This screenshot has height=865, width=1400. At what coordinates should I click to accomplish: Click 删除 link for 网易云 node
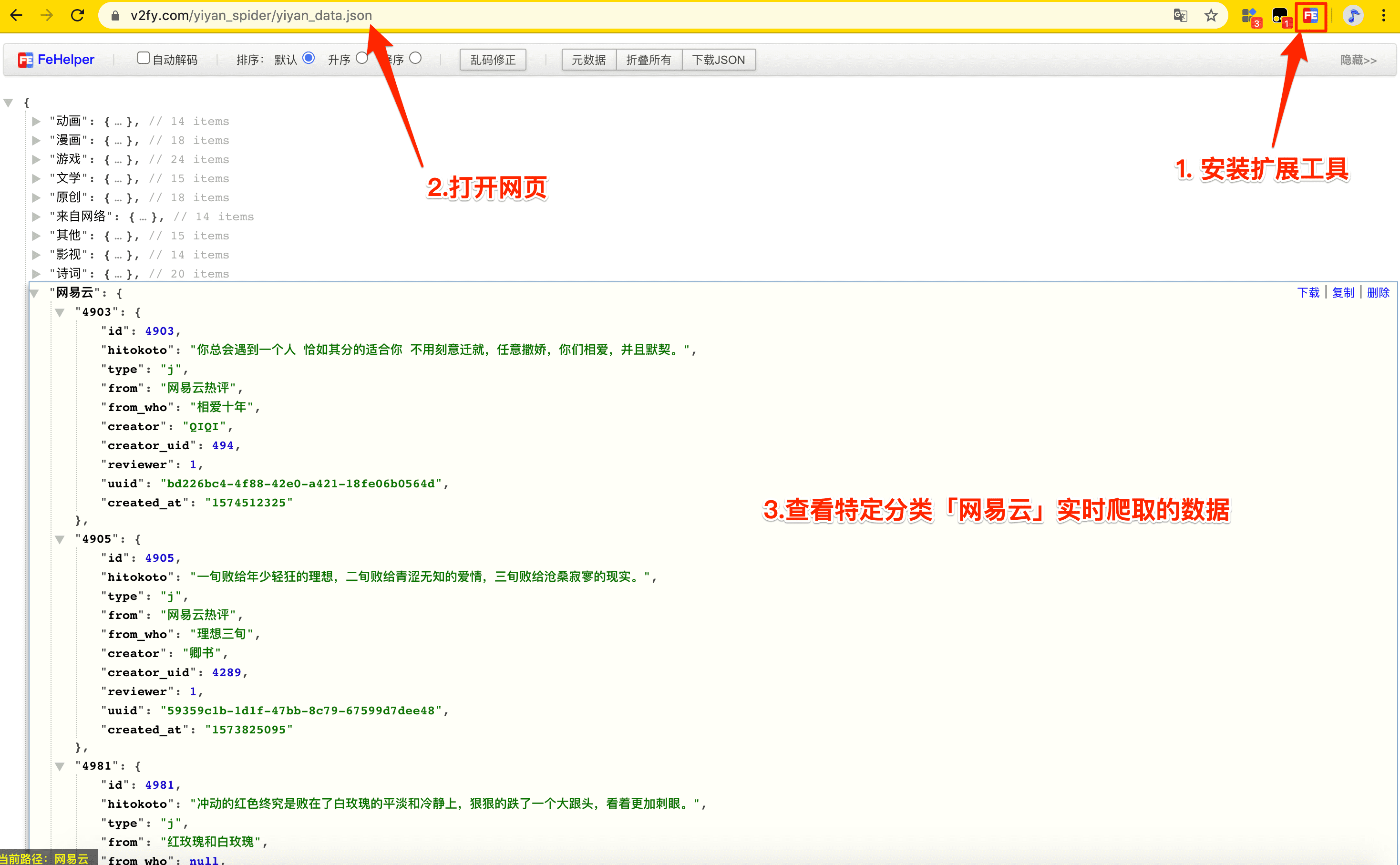(x=1378, y=292)
